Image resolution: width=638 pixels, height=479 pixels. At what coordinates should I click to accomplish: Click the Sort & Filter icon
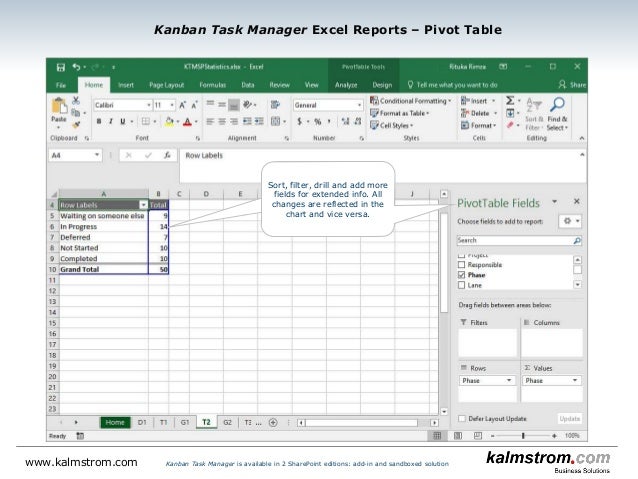click(534, 114)
